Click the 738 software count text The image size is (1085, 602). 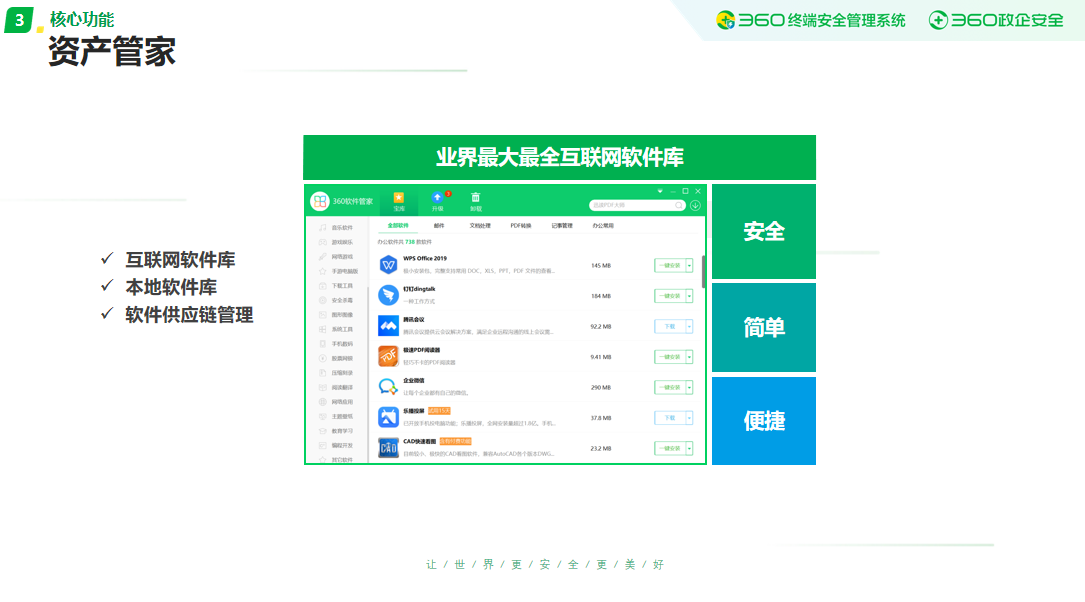(410, 242)
